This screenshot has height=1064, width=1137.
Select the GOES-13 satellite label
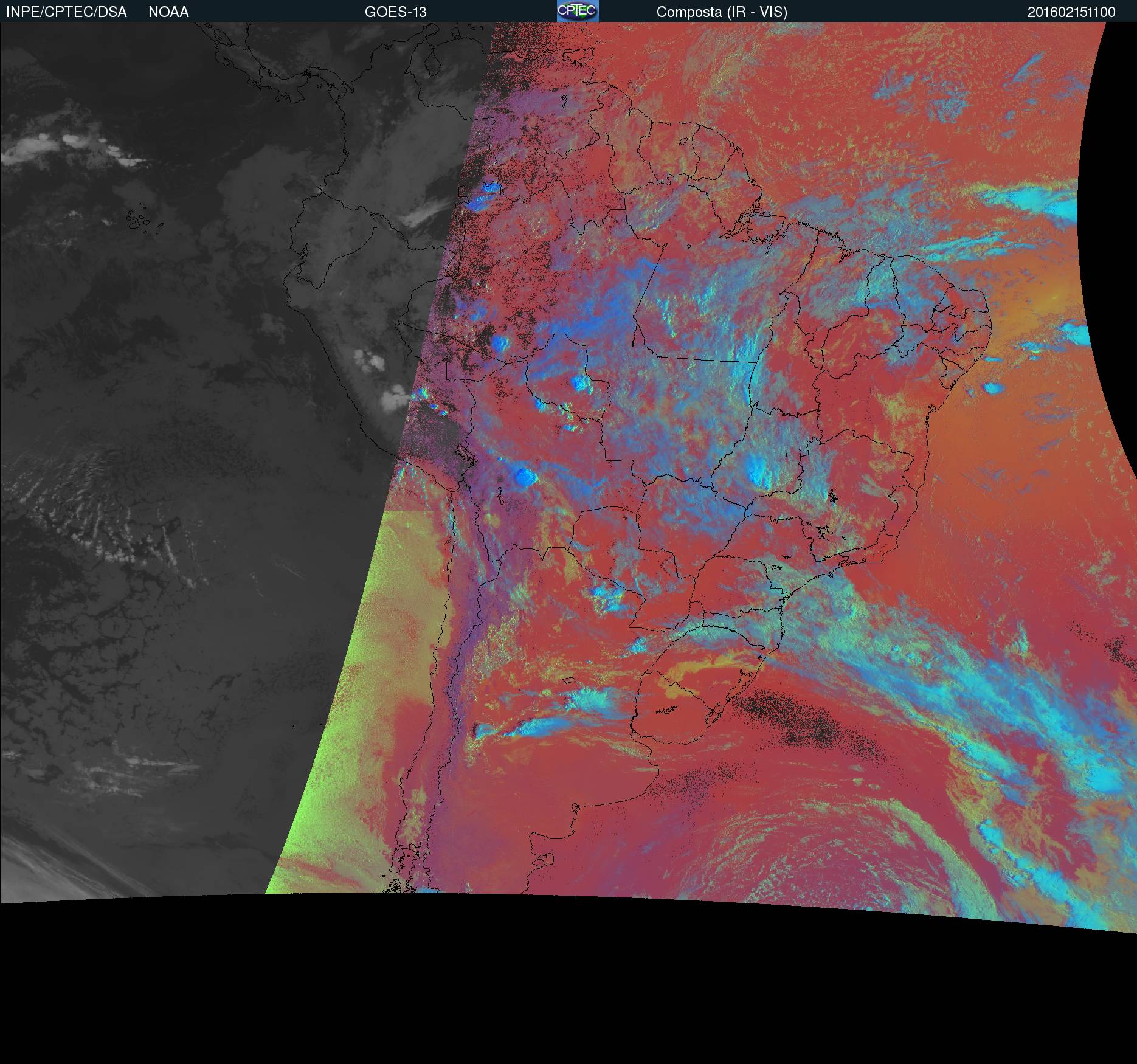click(x=395, y=12)
